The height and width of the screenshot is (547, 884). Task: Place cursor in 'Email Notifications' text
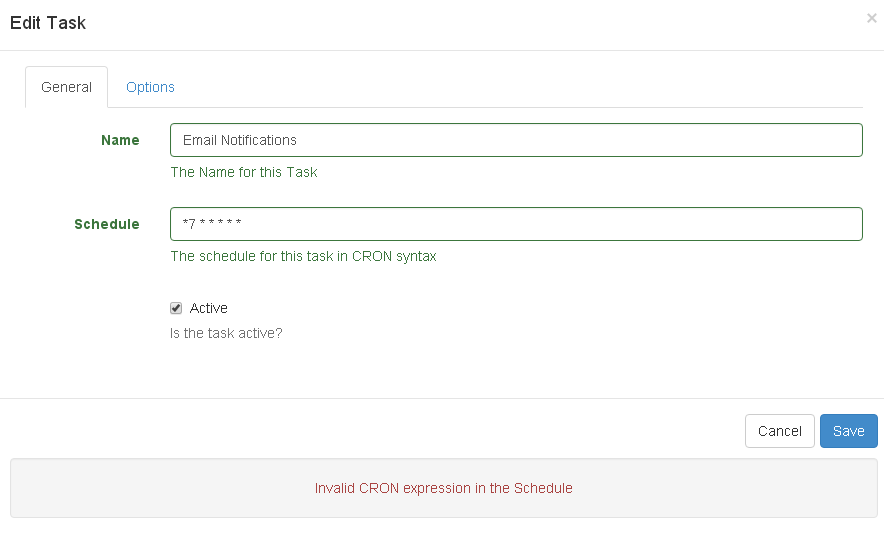(240, 140)
